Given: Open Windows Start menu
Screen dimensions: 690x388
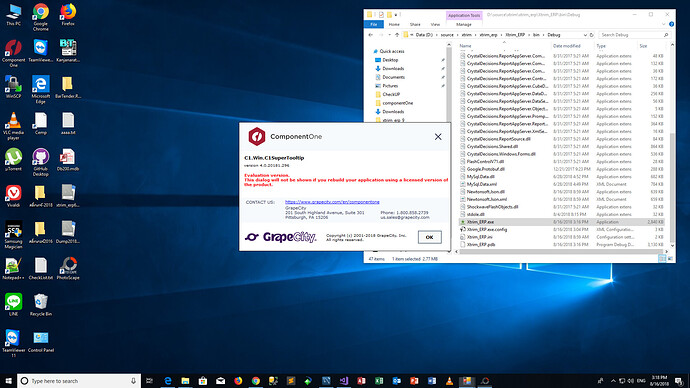Looking at the screenshot, I should tap(8, 381).
